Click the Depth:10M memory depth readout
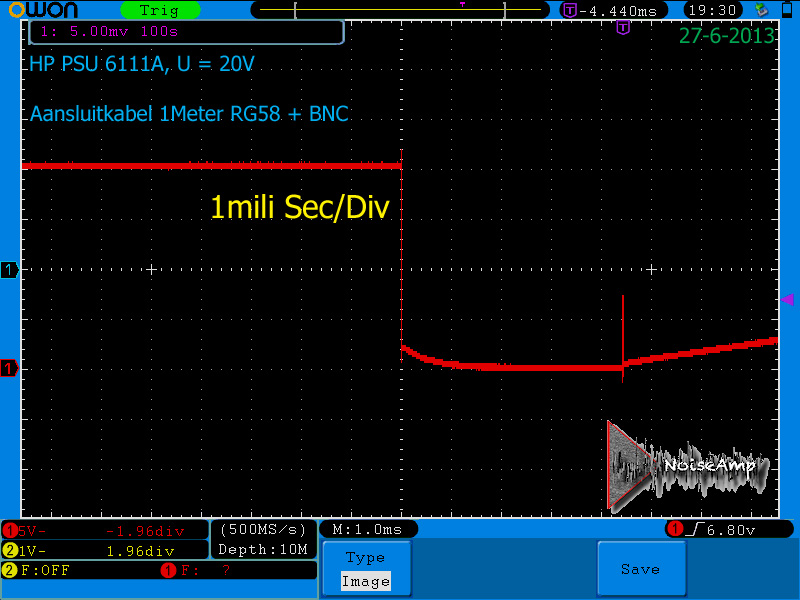The width and height of the screenshot is (800, 600). (263, 549)
